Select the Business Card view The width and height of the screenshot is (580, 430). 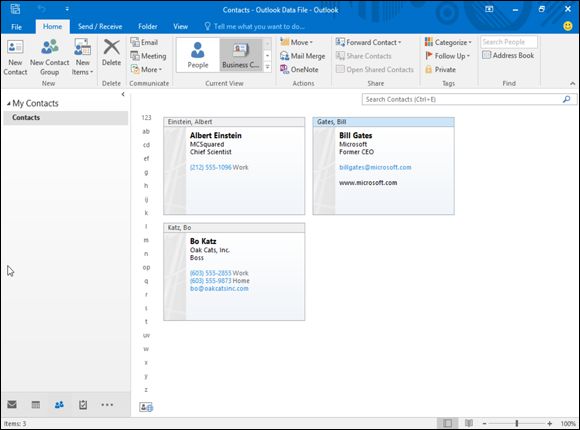(x=241, y=55)
